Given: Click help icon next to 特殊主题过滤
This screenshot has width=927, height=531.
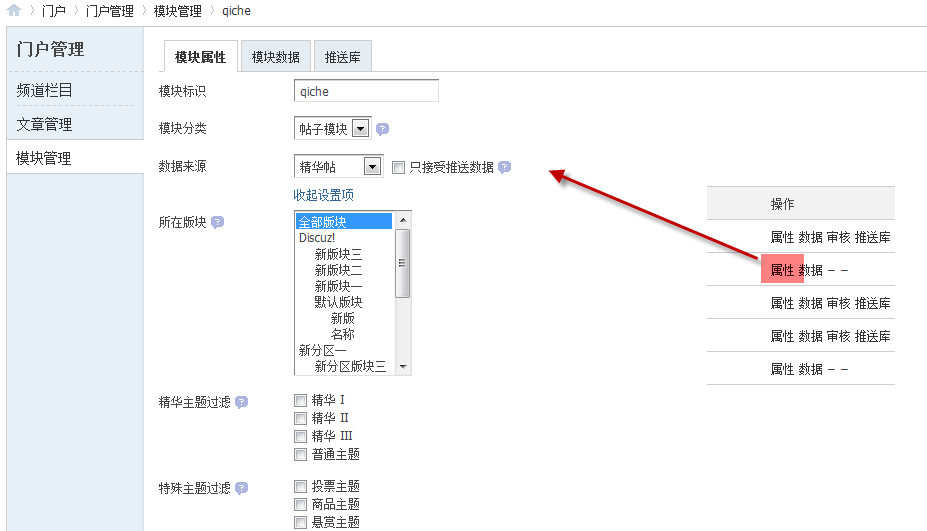Looking at the screenshot, I should pos(241,488).
